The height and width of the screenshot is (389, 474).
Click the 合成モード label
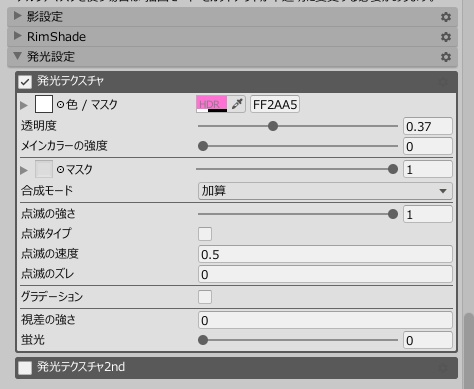pos(47,191)
